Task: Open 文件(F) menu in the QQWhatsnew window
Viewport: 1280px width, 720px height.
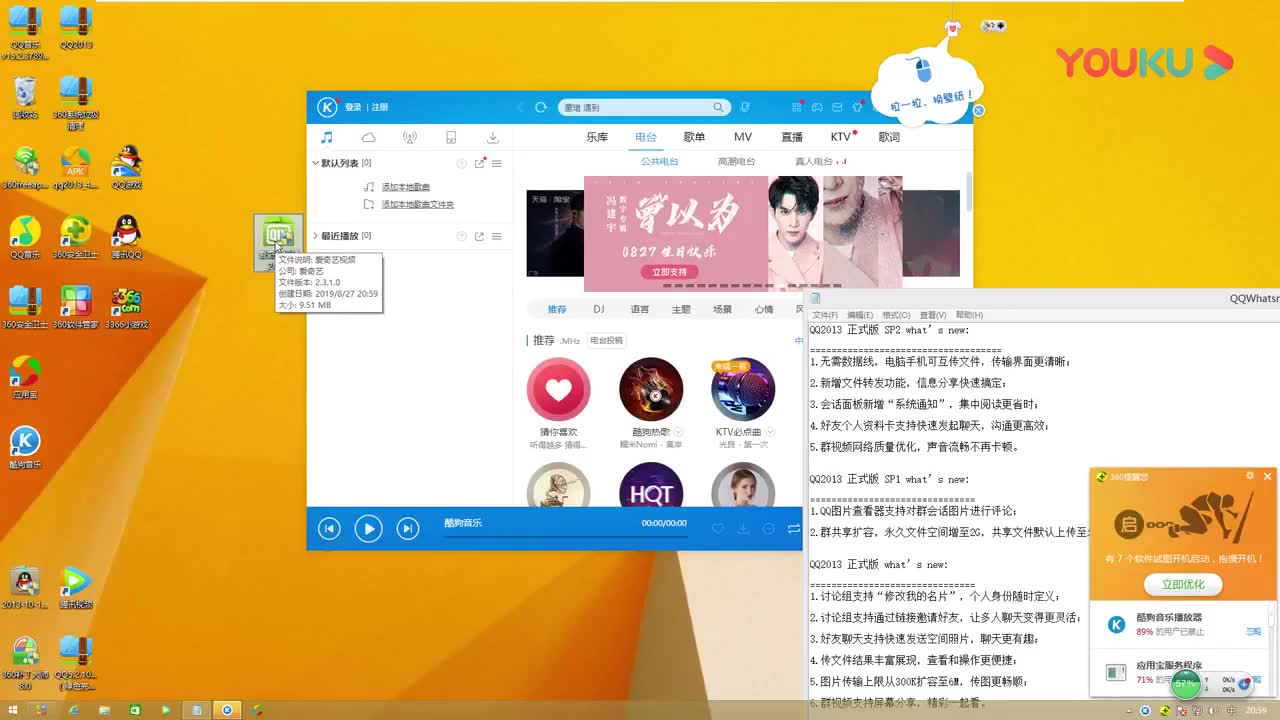Action: tap(825, 315)
